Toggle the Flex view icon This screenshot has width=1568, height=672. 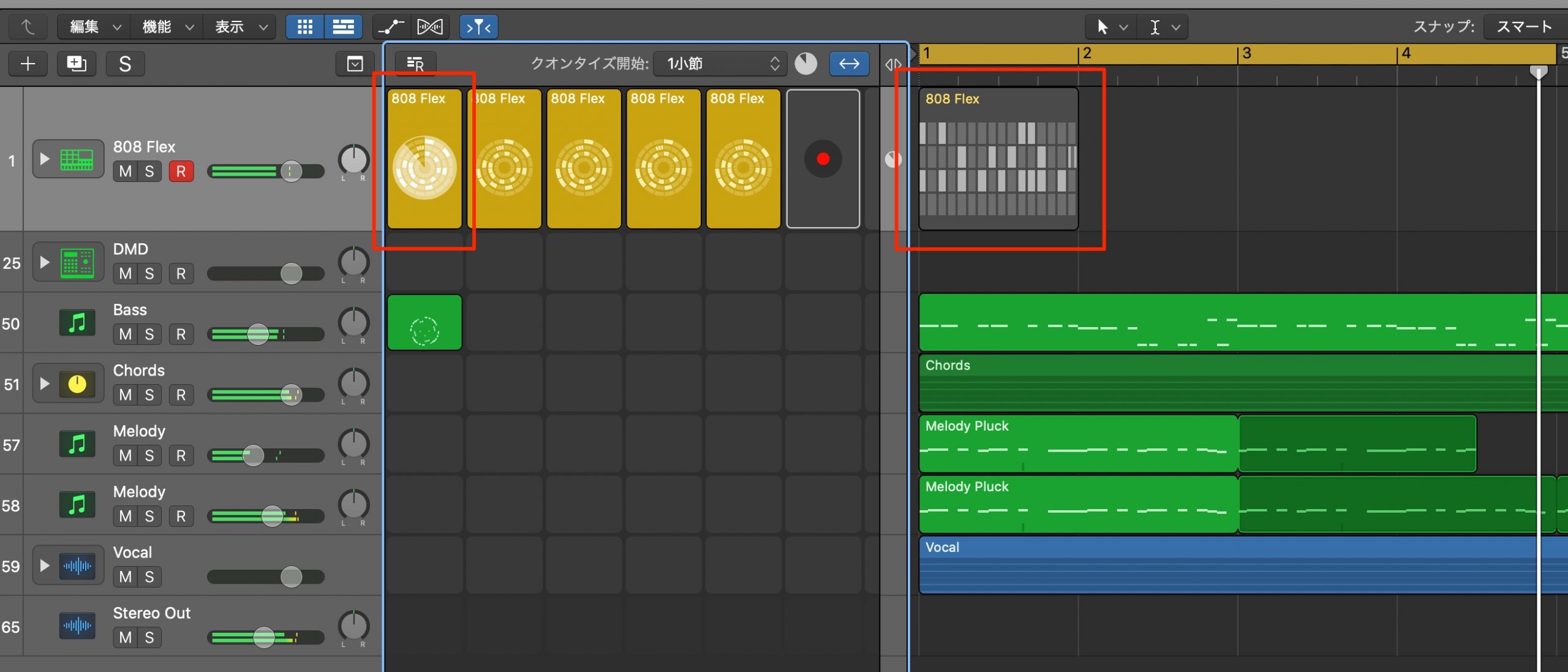coord(430,27)
